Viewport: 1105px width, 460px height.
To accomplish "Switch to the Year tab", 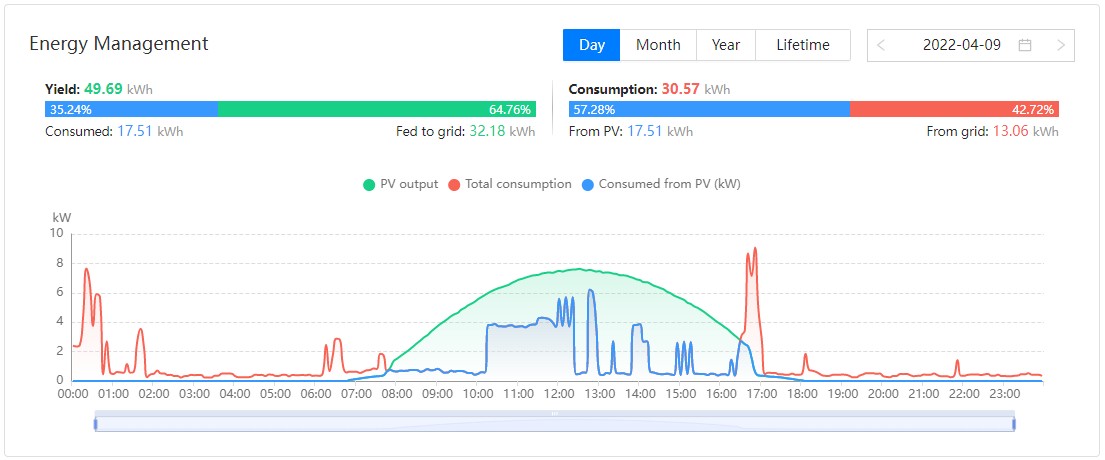I will [726, 45].
